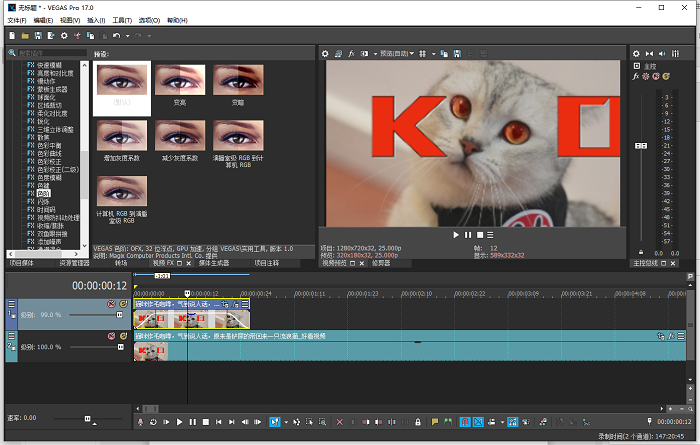Screen dimensions: 700x445
Task: Open video preview settings gear icon
Action: (x=325, y=52)
